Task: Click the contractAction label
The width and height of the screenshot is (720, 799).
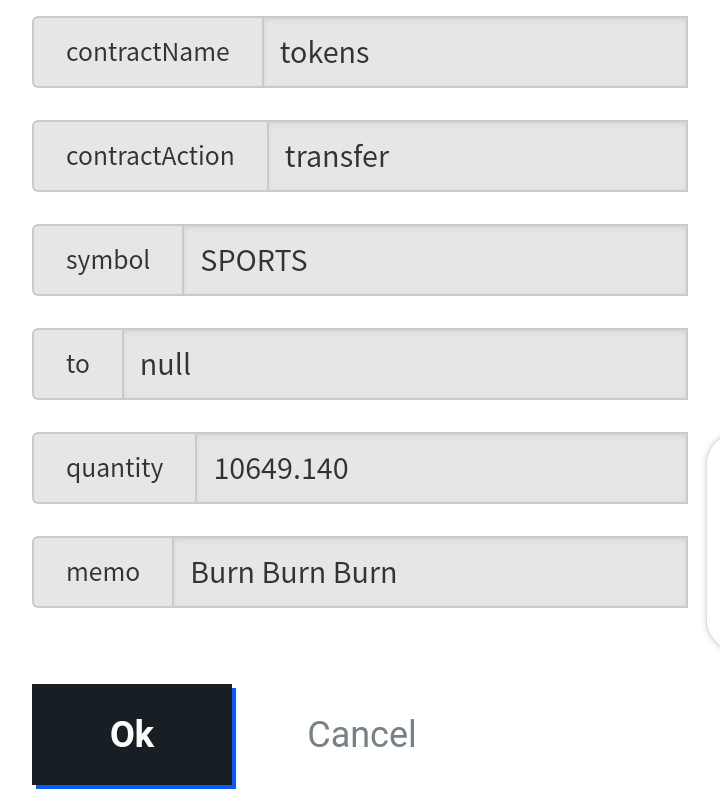Action: point(150,156)
